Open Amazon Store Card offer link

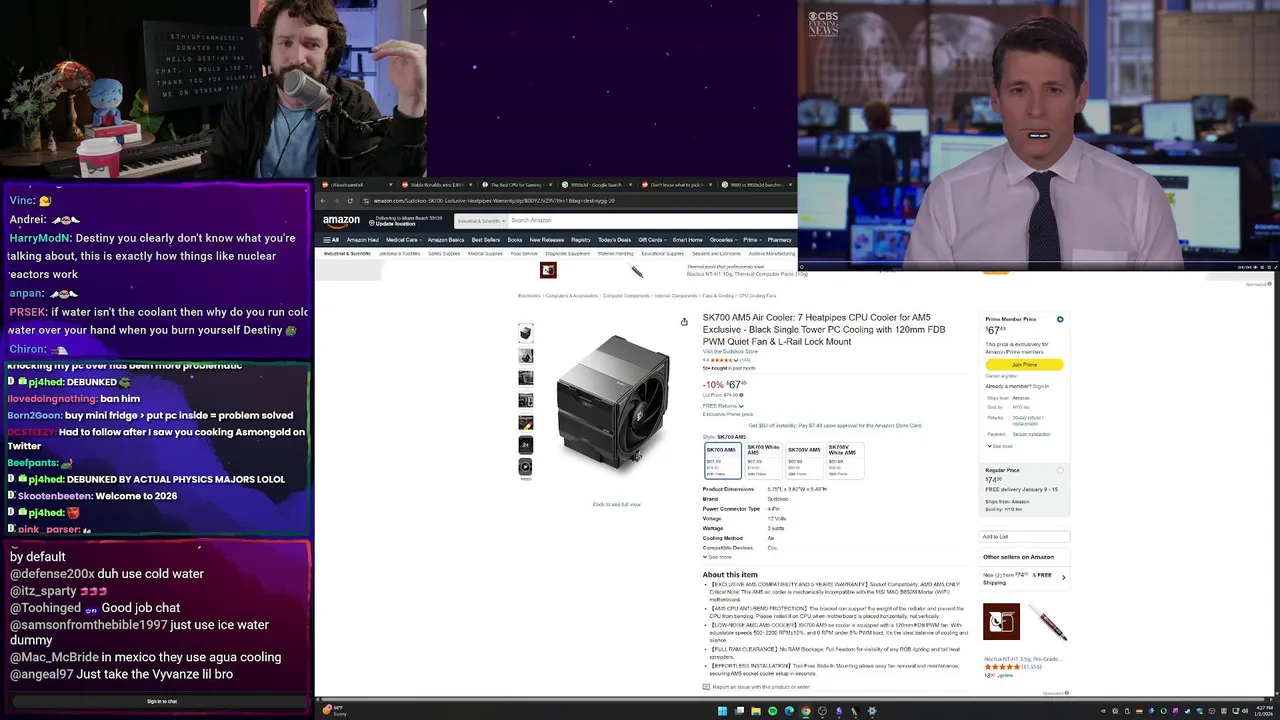(835, 426)
